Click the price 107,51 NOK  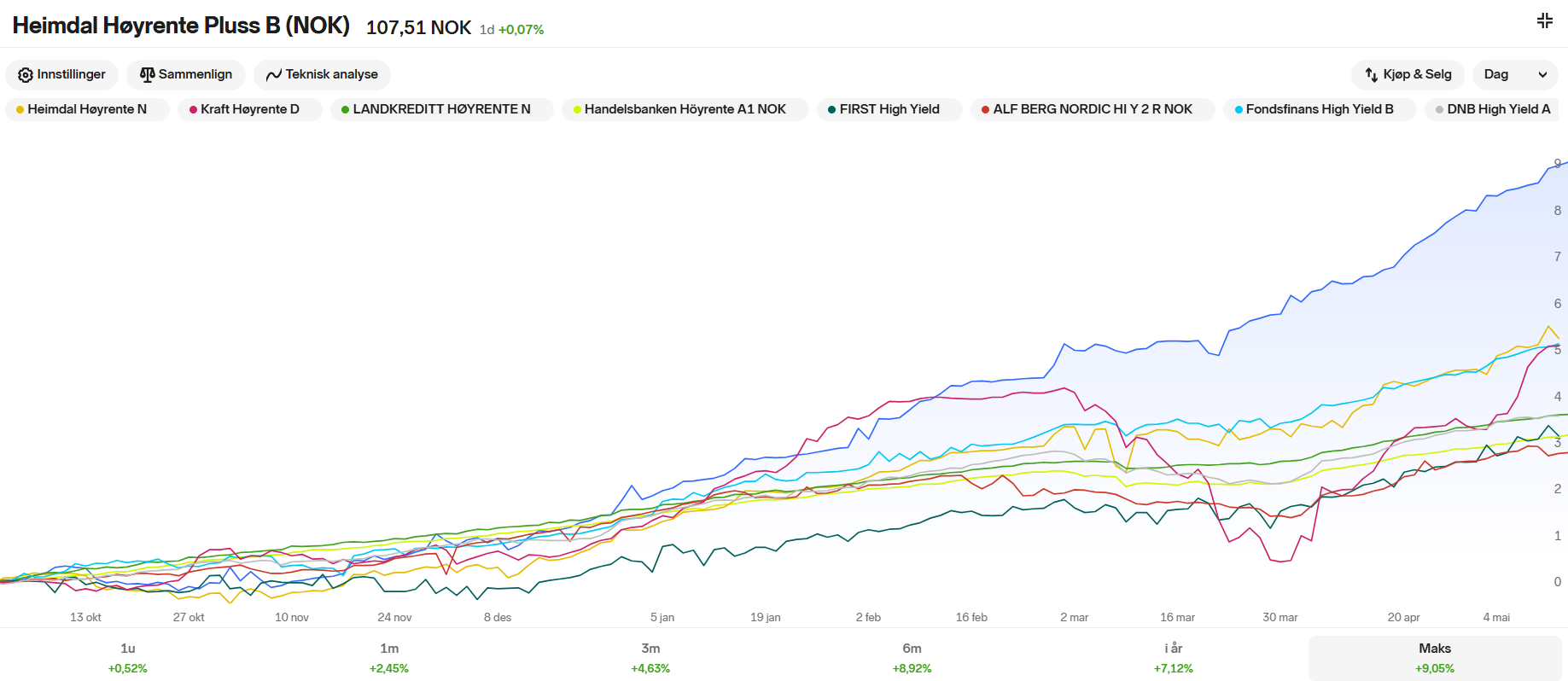pyautogui.click(x=418, y=27)
